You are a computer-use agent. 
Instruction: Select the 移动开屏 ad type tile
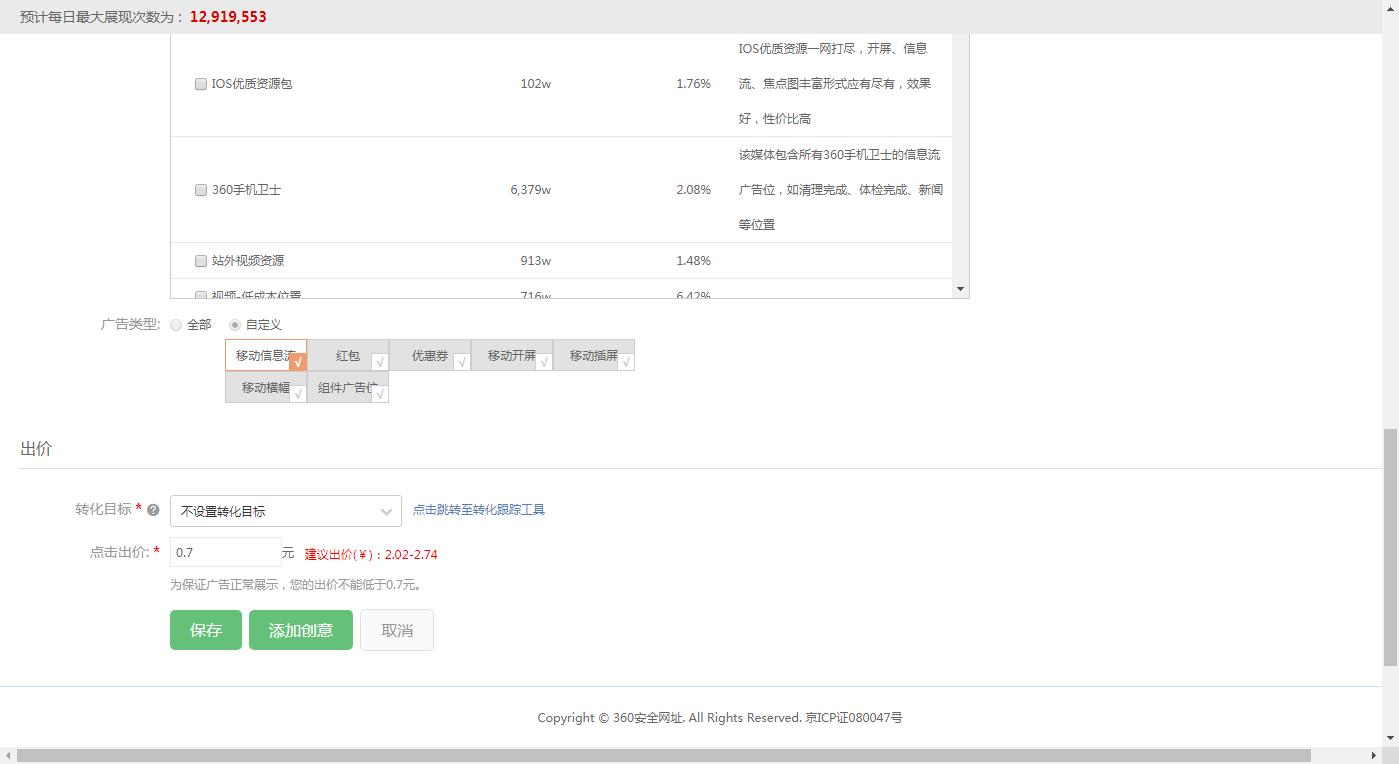[511, 355]
